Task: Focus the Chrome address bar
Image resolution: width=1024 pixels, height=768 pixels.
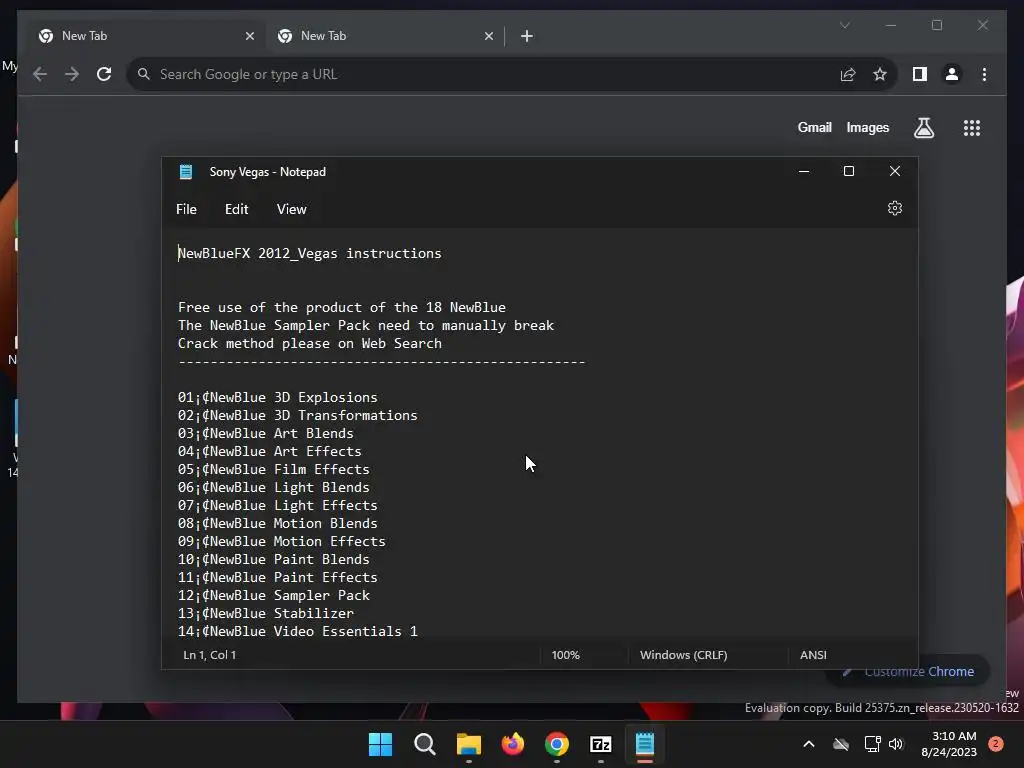Action: tap(483, 74)
